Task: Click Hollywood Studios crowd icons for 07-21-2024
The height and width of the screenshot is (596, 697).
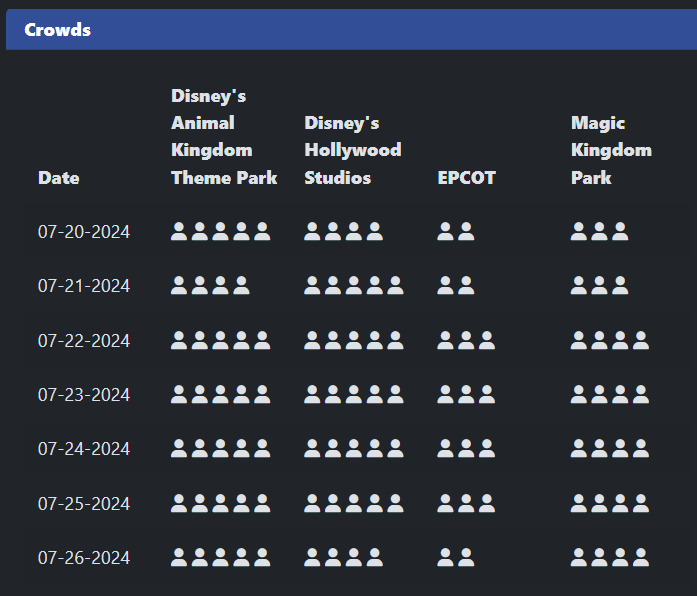Action: pos(354,286)
